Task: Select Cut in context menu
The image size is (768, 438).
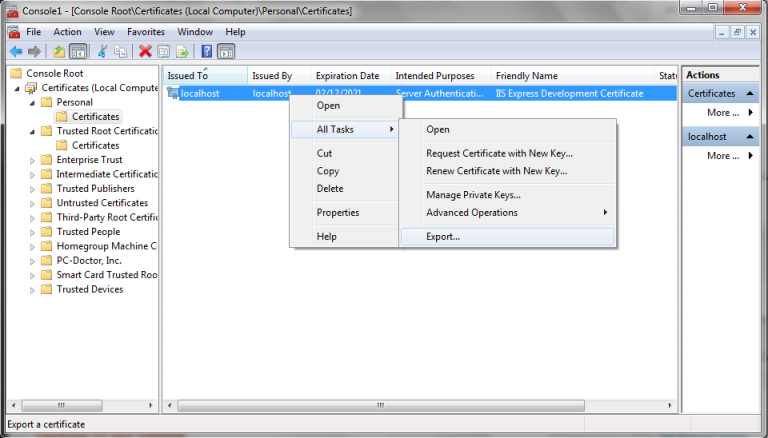Action: tap(345, 153)
